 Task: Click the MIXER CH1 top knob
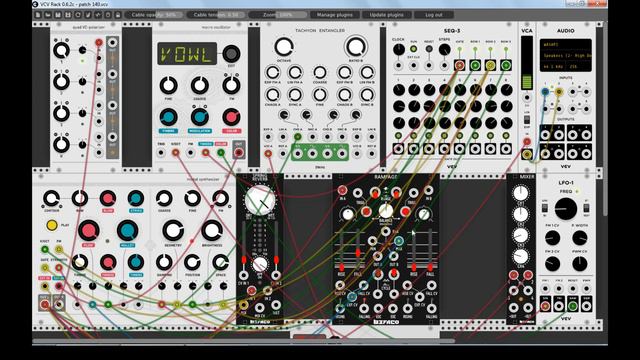[x=520, y=193]
